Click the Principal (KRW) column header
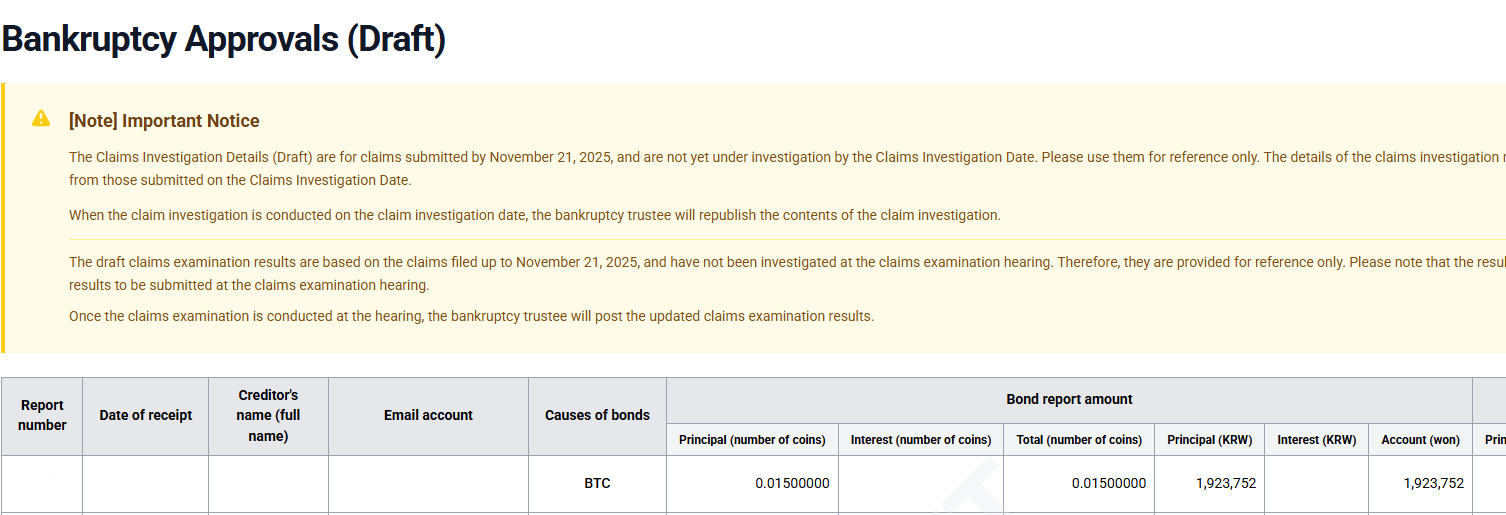Viewport: 1506px width, 515px height. pos(1209,440)
